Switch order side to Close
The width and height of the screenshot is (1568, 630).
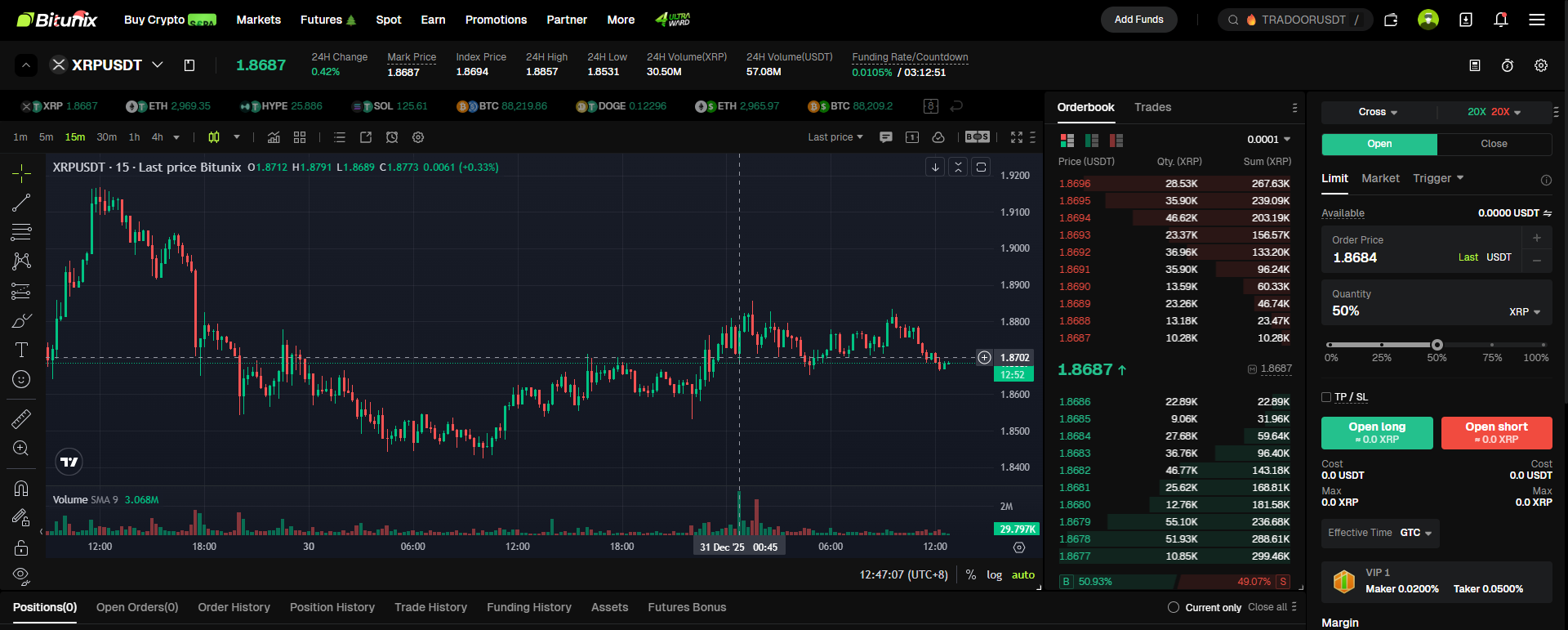(1494, 144)
